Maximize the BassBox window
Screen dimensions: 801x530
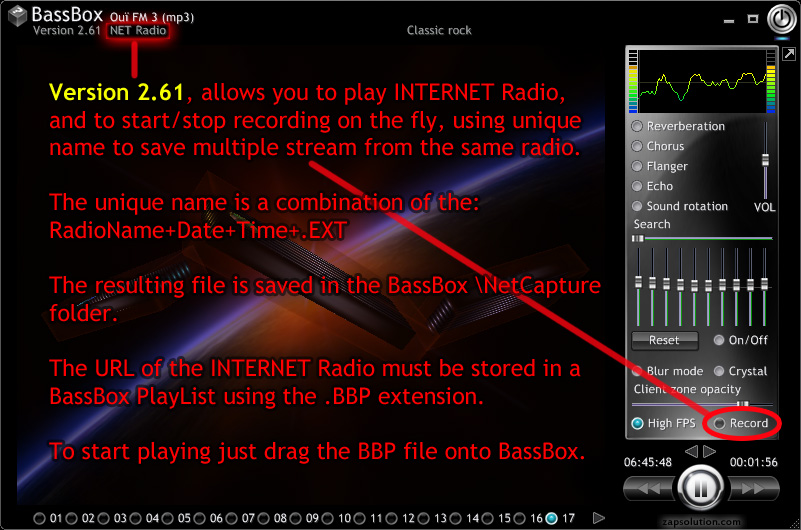point(752,19)
